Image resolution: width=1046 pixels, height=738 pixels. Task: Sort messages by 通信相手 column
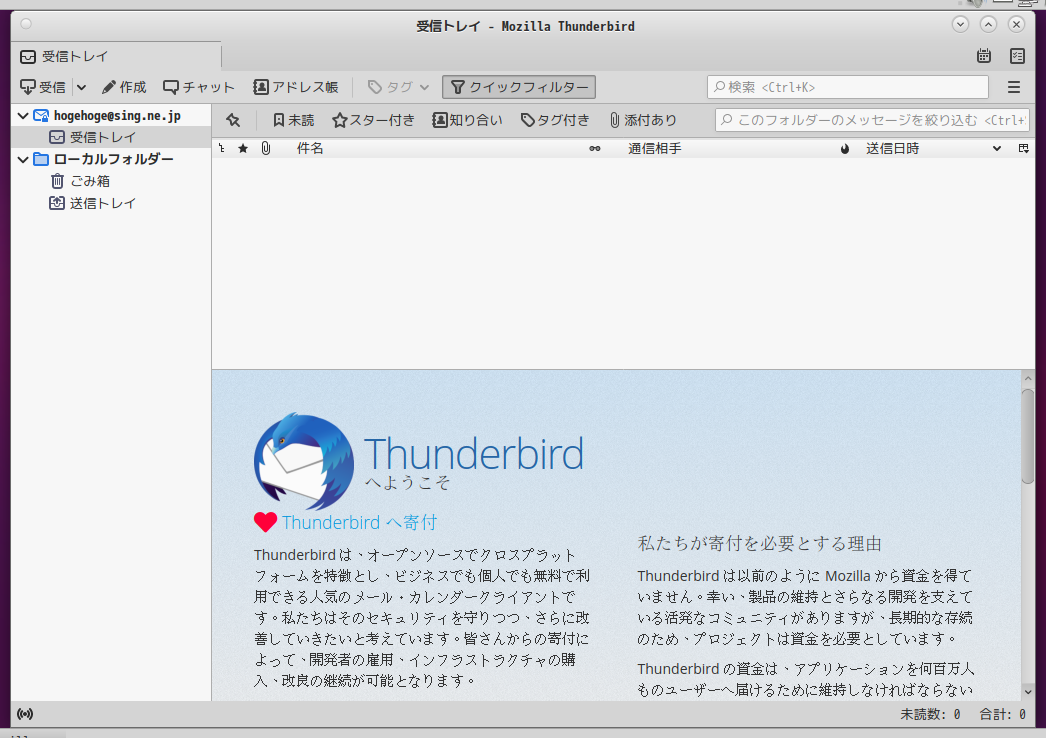click(x=654, y=149)
